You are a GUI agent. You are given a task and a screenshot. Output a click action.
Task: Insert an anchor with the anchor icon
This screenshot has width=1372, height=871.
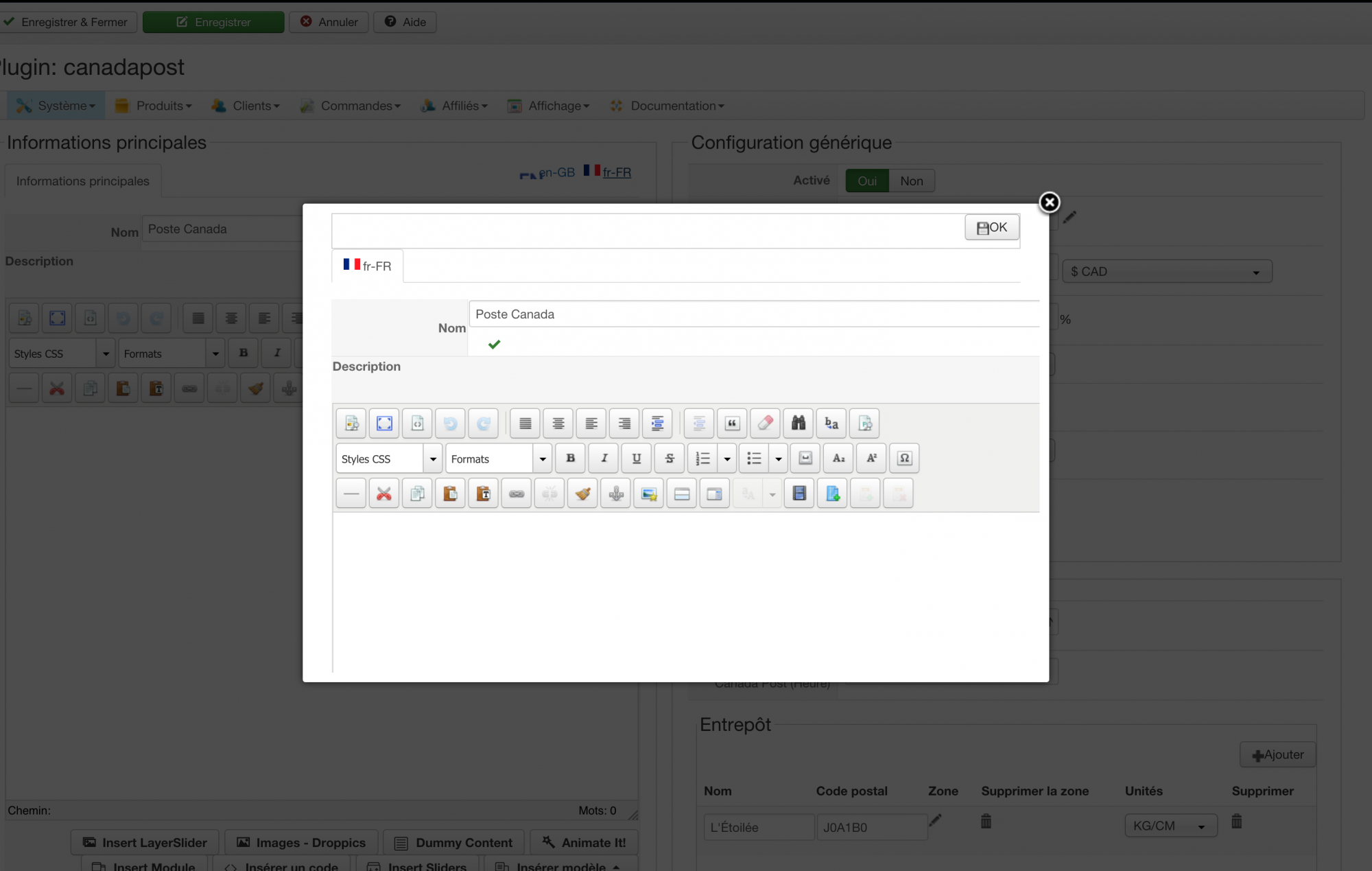[615, 493]
